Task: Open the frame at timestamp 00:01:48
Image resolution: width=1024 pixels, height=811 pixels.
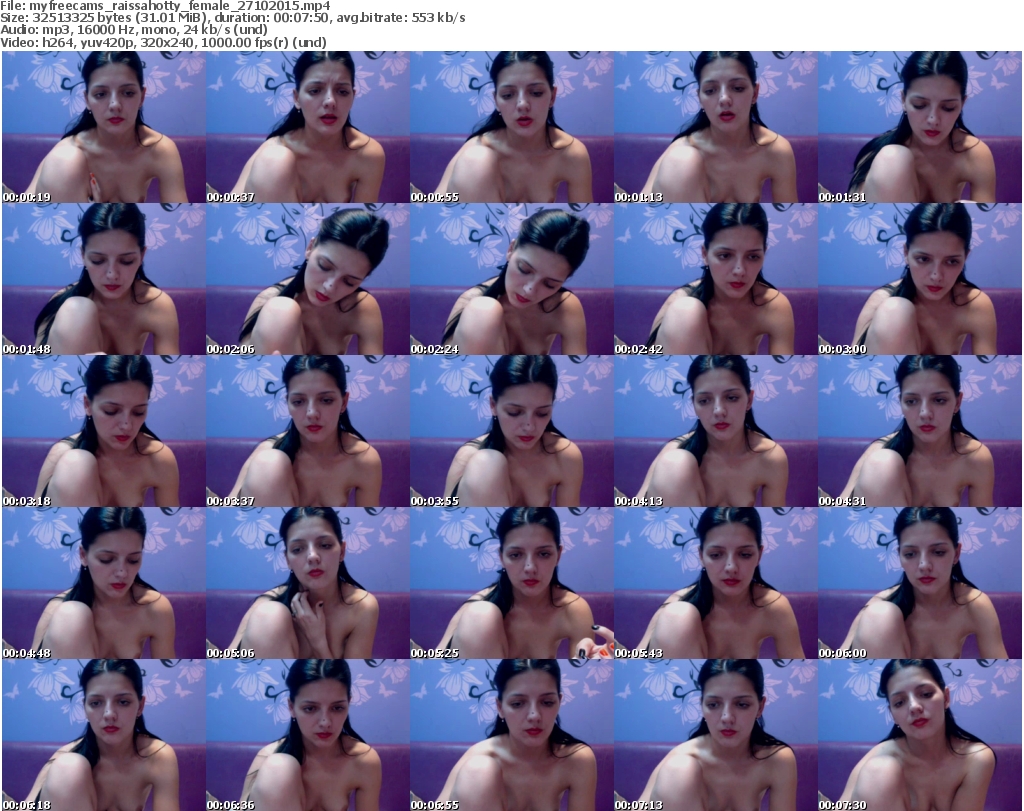Action: pyautogui.click(x=104, y=279)
